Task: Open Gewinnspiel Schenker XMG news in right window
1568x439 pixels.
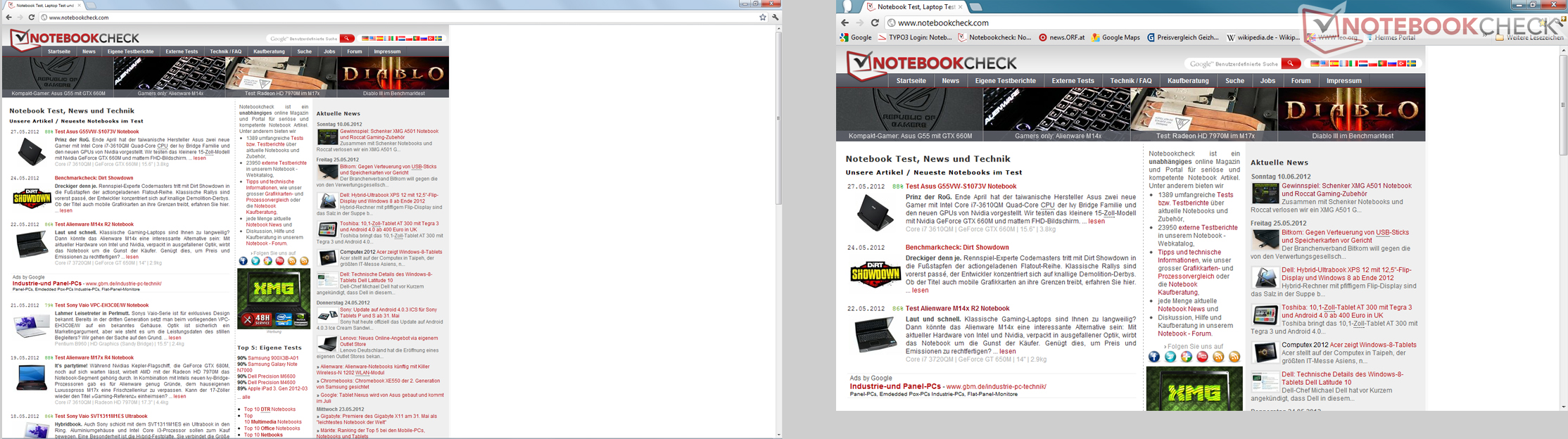Action: 1346,190
